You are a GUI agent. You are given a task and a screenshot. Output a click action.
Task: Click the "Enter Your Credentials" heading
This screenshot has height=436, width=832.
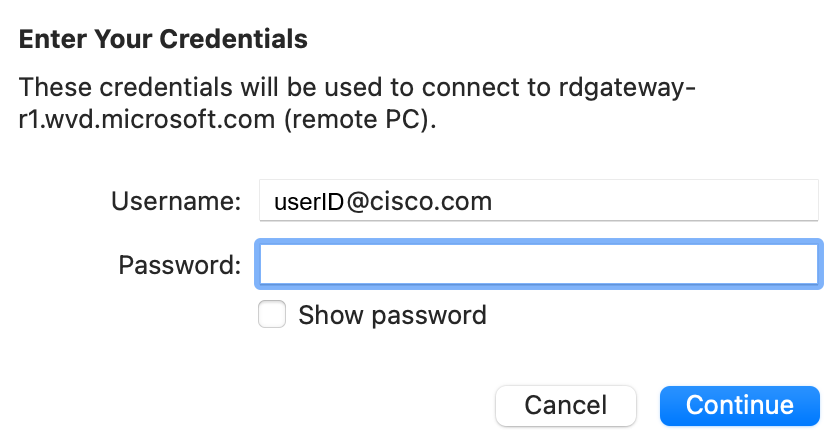click(163, 40)
